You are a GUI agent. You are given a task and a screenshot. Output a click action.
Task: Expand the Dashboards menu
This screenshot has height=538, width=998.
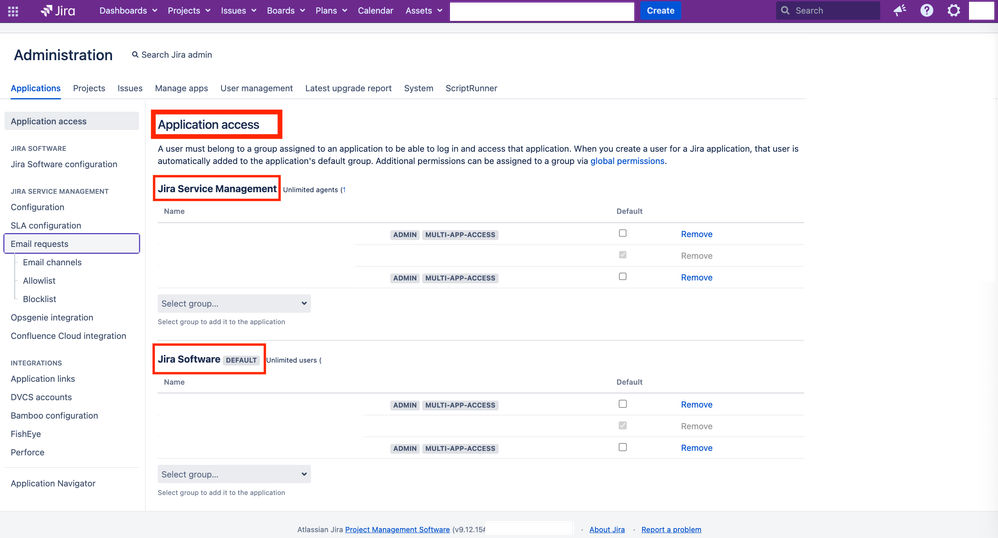click(128, 11)
